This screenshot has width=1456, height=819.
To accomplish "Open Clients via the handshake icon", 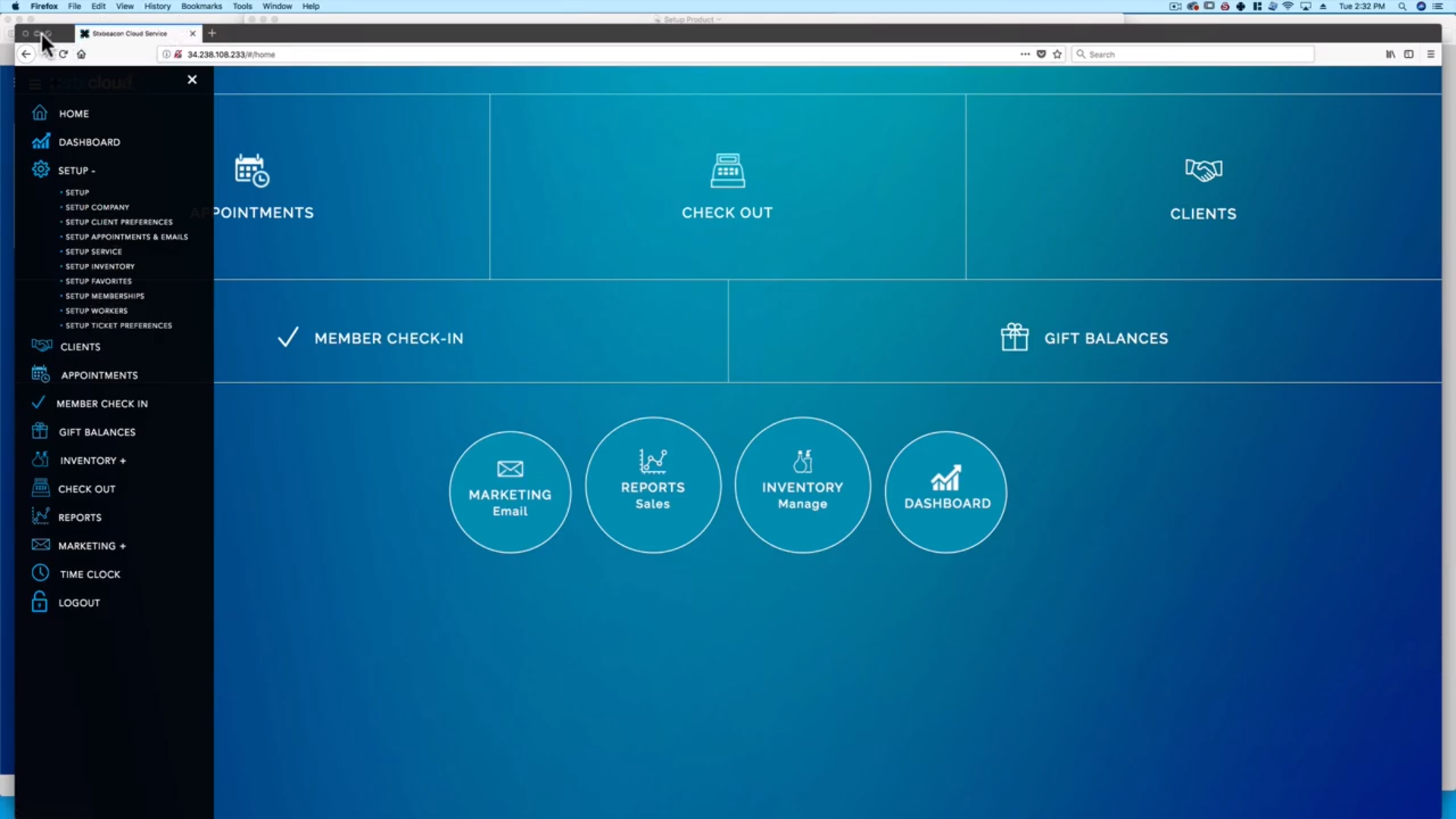I will pos(1203,170).
